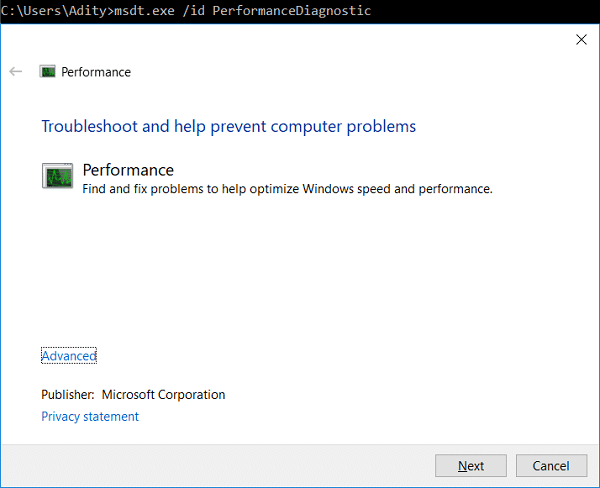This screenshot has height=488, width=600.
Task: Click the 'Microsoft Corporation' publisher name
Action: [x=163, y=395]
